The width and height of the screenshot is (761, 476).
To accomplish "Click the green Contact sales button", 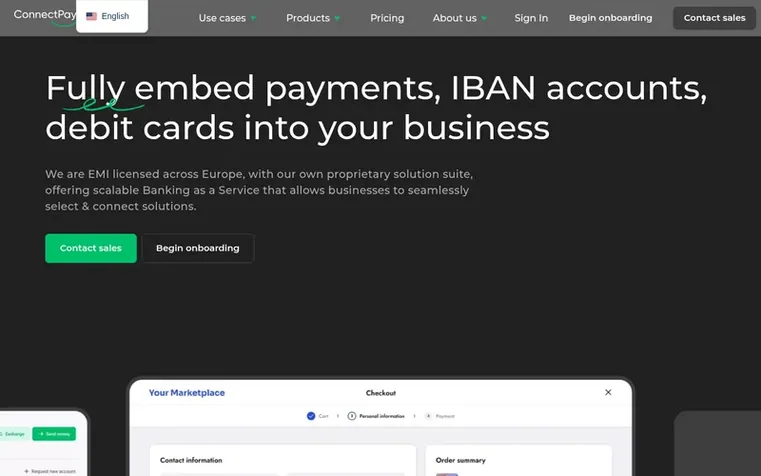I will [x=91, y=248].
